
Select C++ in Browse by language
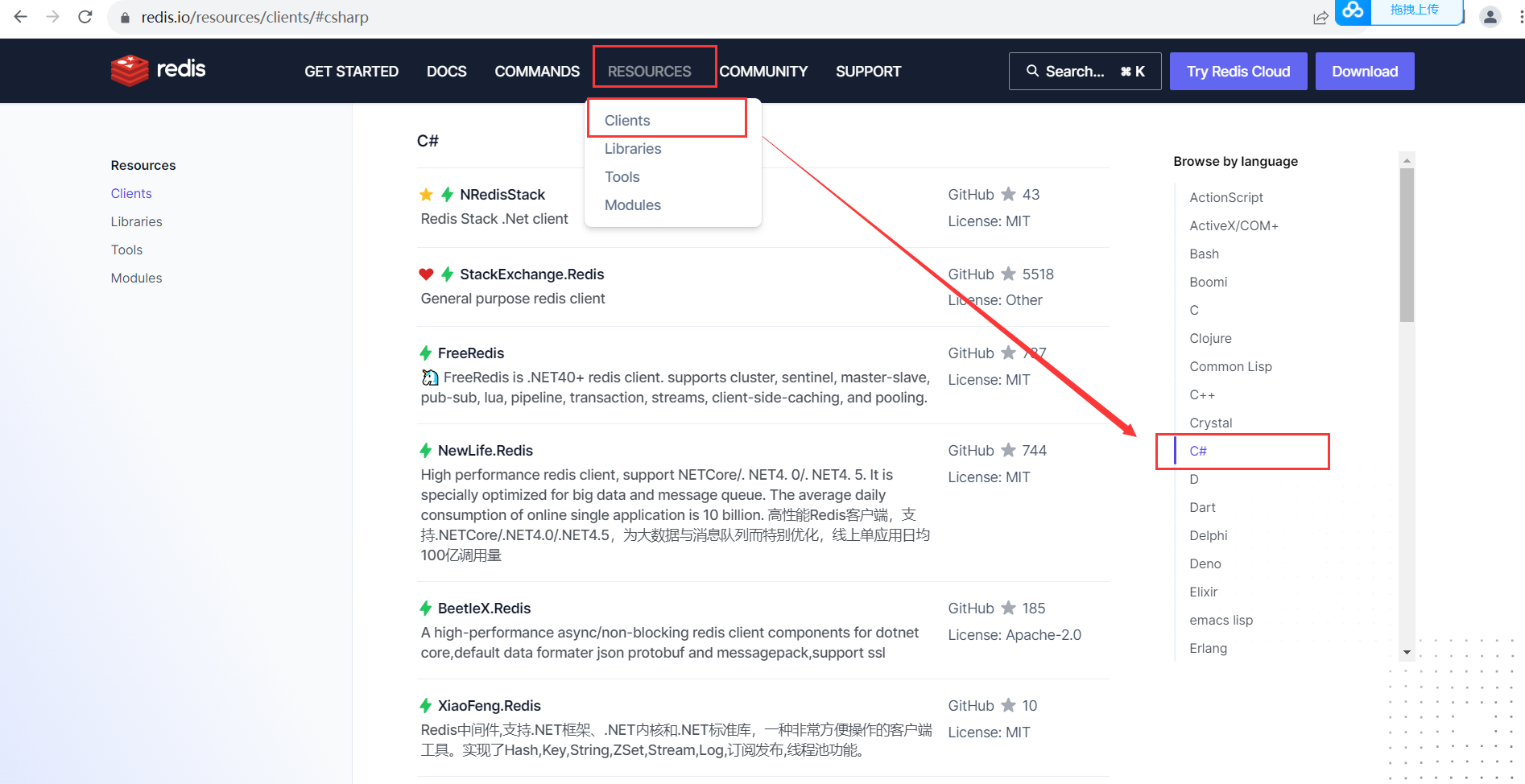click(1203, 394)
